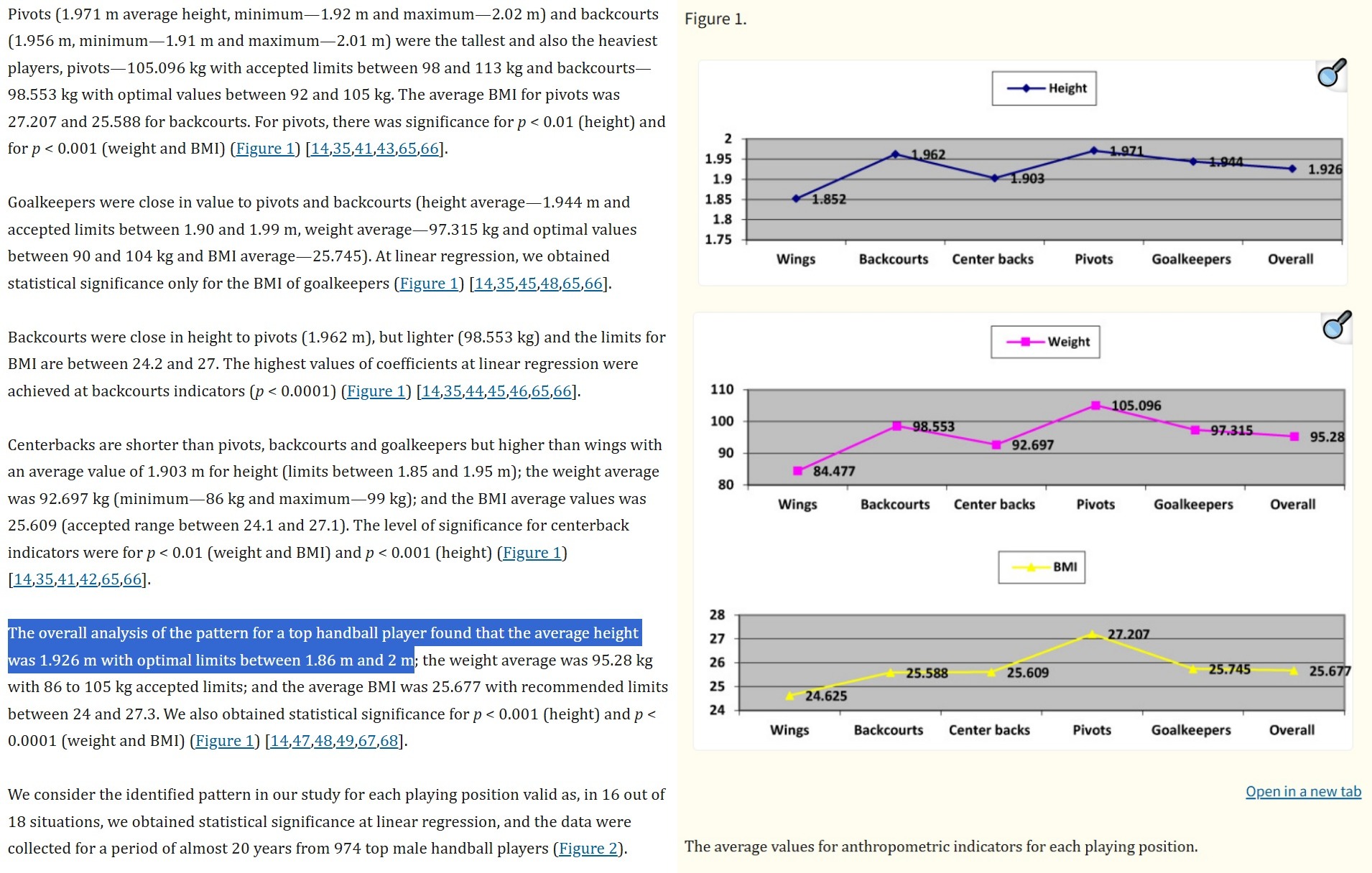Click the 92.697 data label on Weight chart
The height and width of the screenshot is (873, 1372).
pyautogui.click(x=1033, y=445)
